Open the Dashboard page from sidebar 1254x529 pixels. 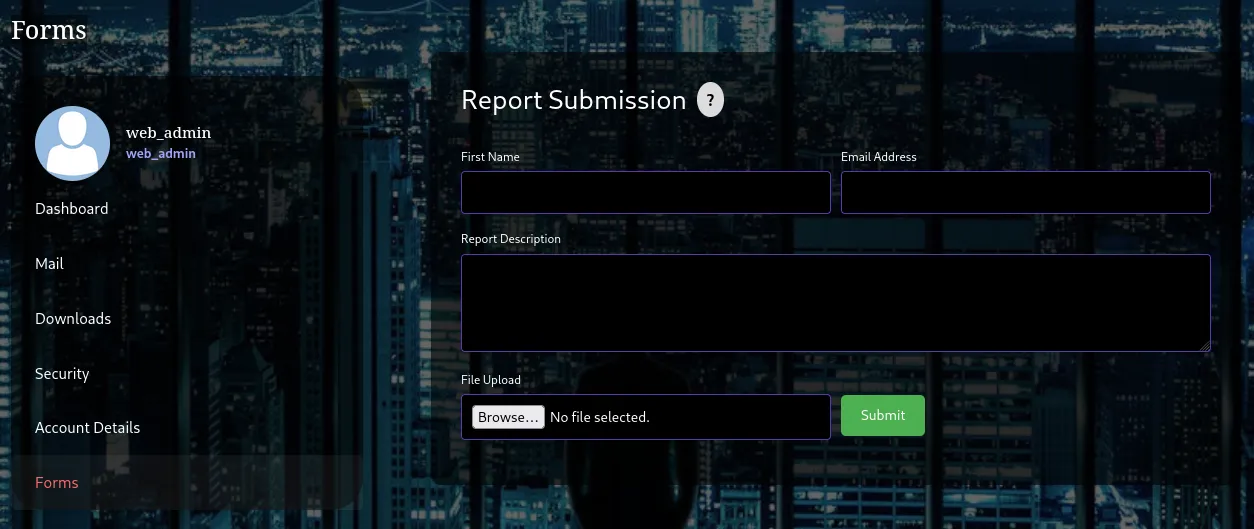point(72,209)
